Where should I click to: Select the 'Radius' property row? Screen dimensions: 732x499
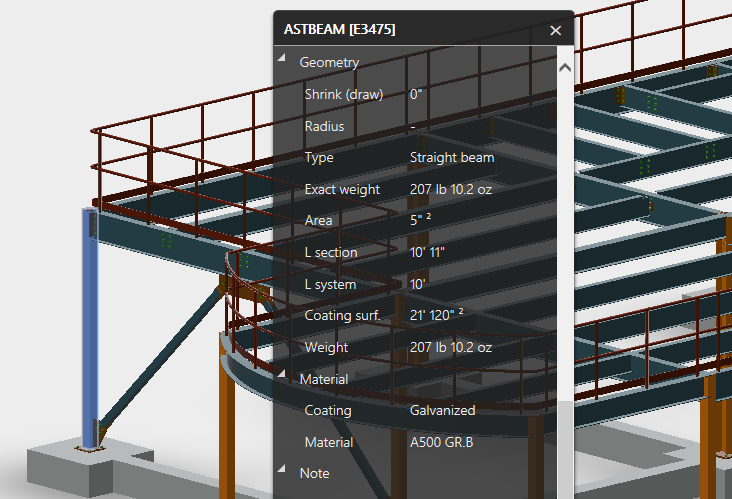pyautogui.click(x=415, y=126)
